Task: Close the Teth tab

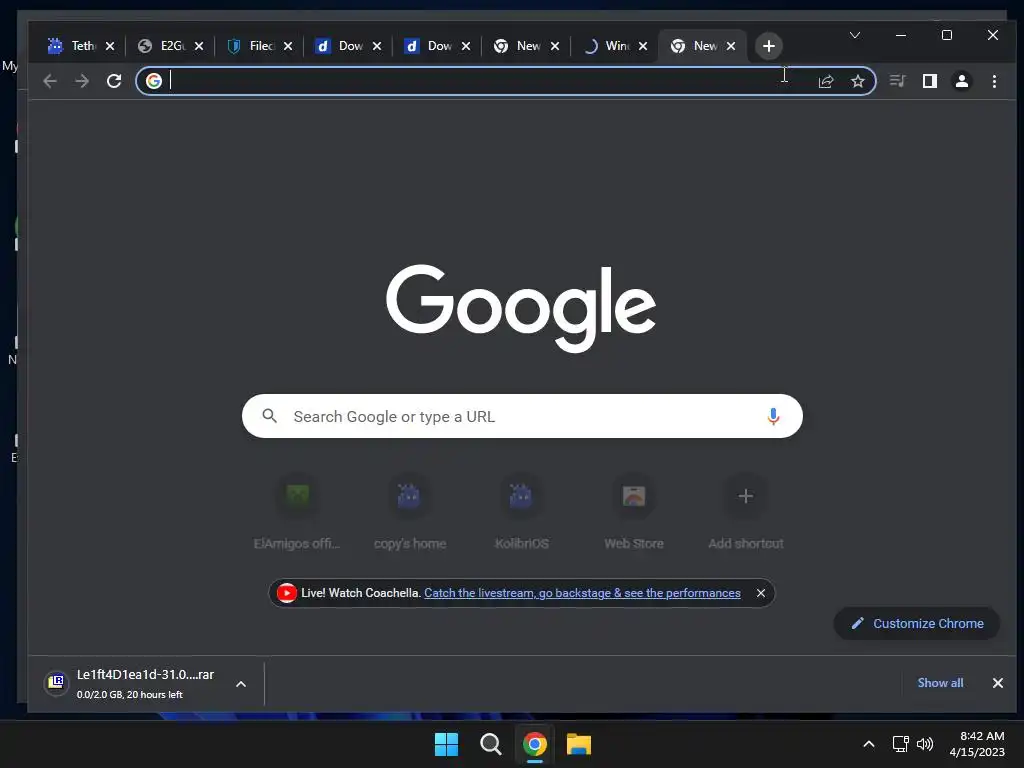Action: click(110, 46)
